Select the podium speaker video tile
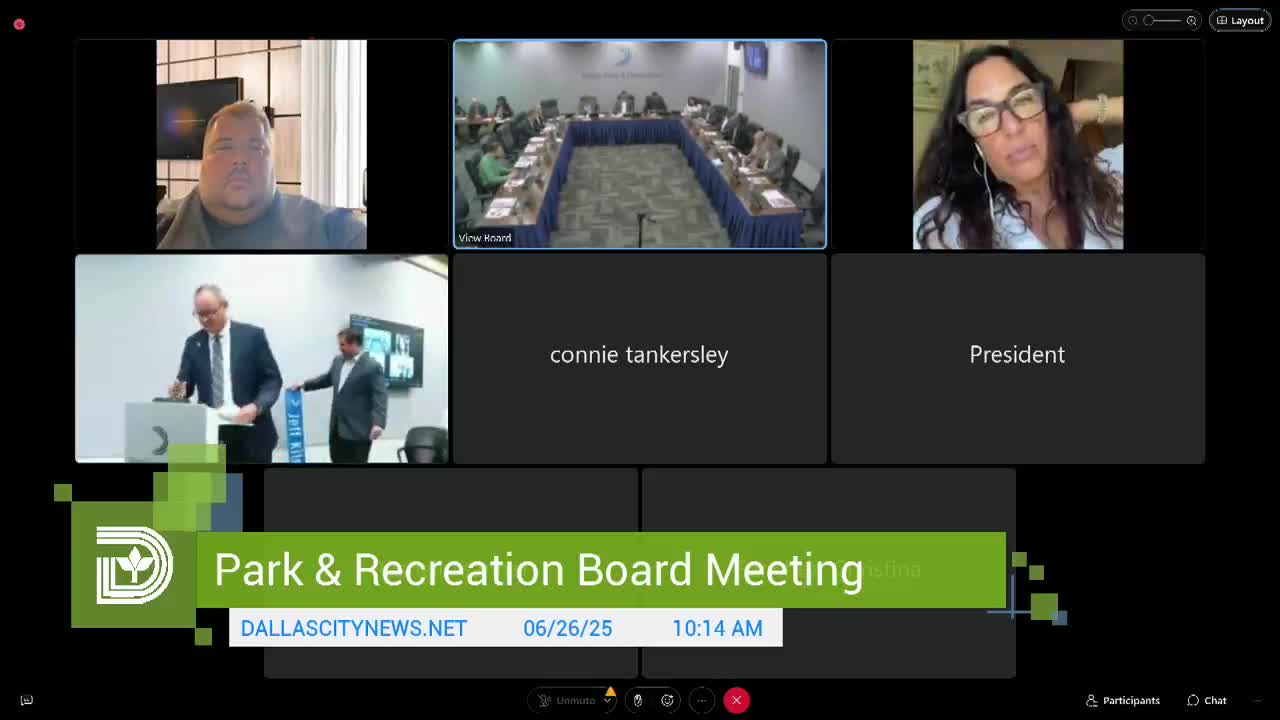The image size is (1280, 720). 262,358
